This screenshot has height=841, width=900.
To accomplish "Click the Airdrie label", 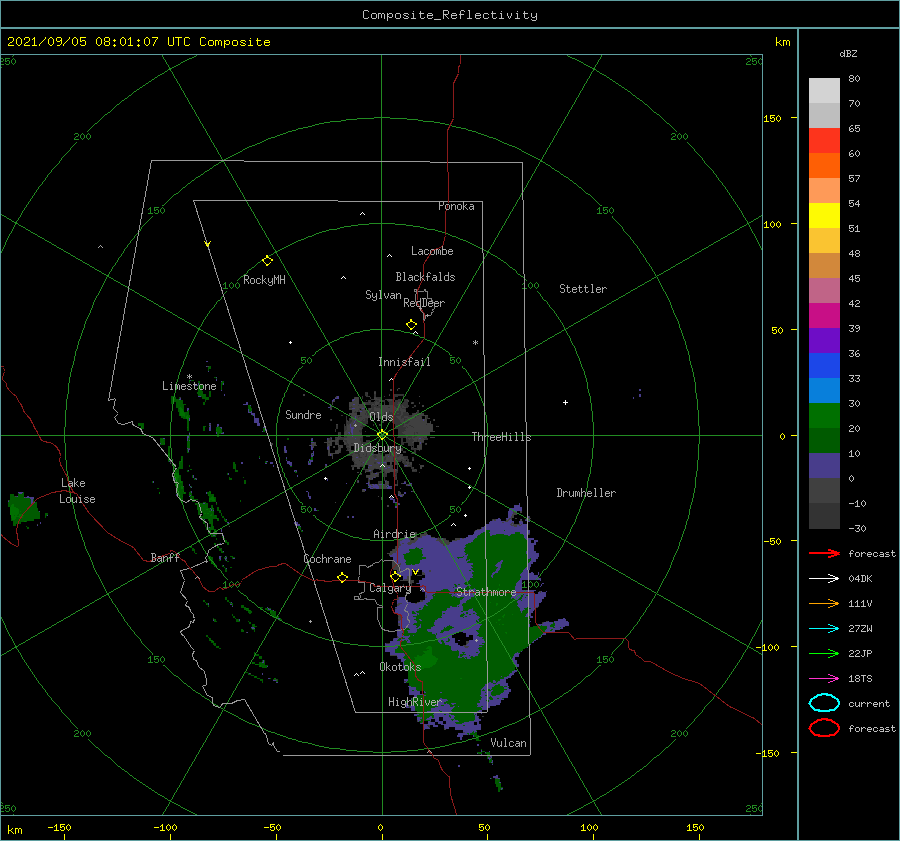I will point(394,534).
